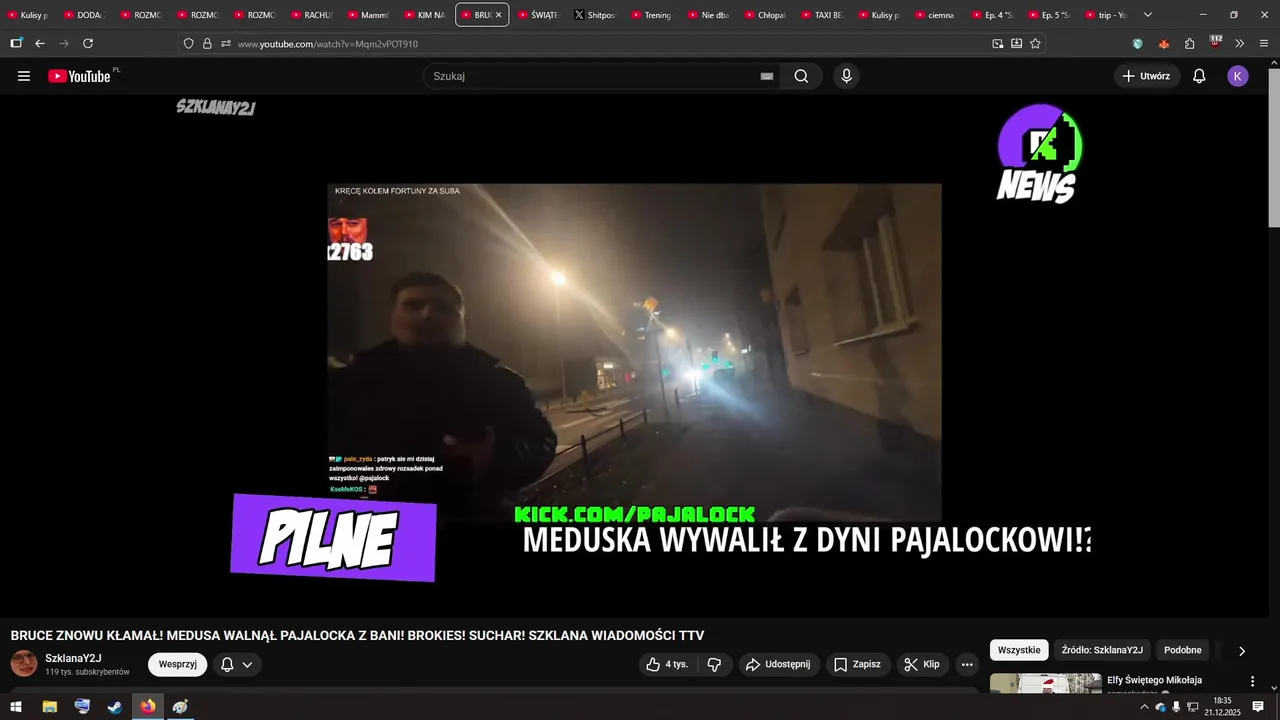Switch to the Trening tab

(652, 15)
